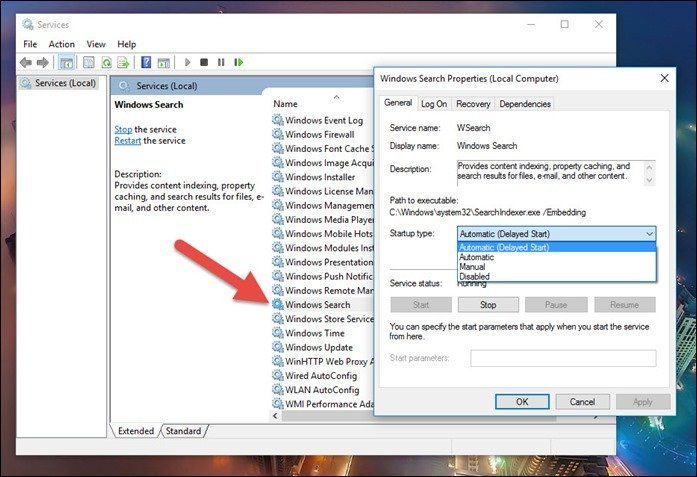This screenshot has height=477, width=697.
Task: Click the Services (Local) tree node
Action: tap(59, 83)
